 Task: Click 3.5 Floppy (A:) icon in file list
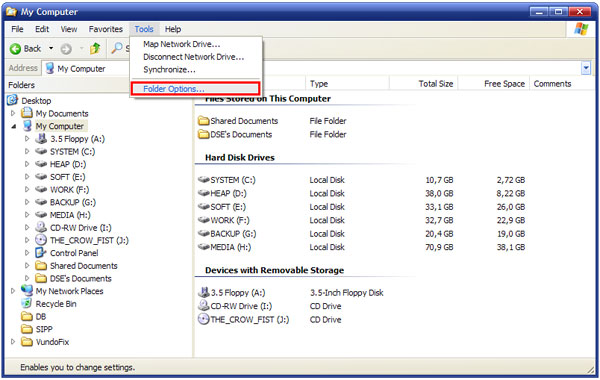point(204,292)
